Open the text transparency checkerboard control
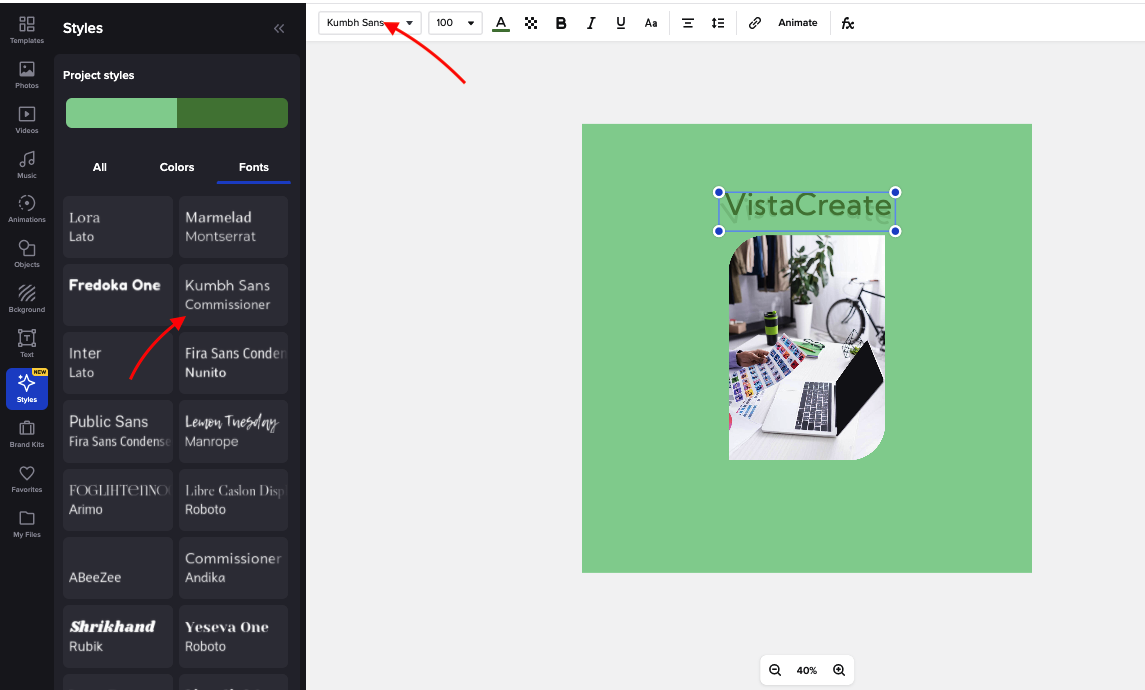The height and width of the screenshot is (690, 1145). tap(531, 23)
